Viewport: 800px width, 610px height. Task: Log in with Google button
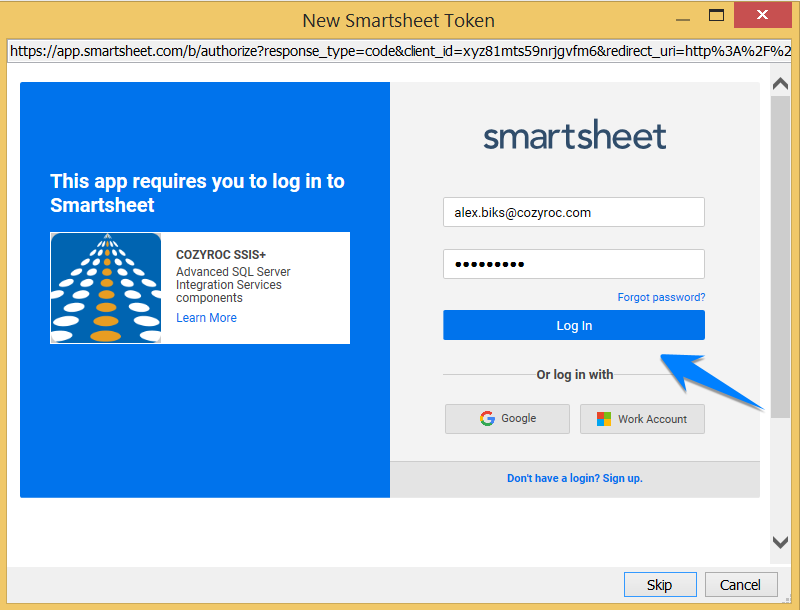tap(507, 419)
